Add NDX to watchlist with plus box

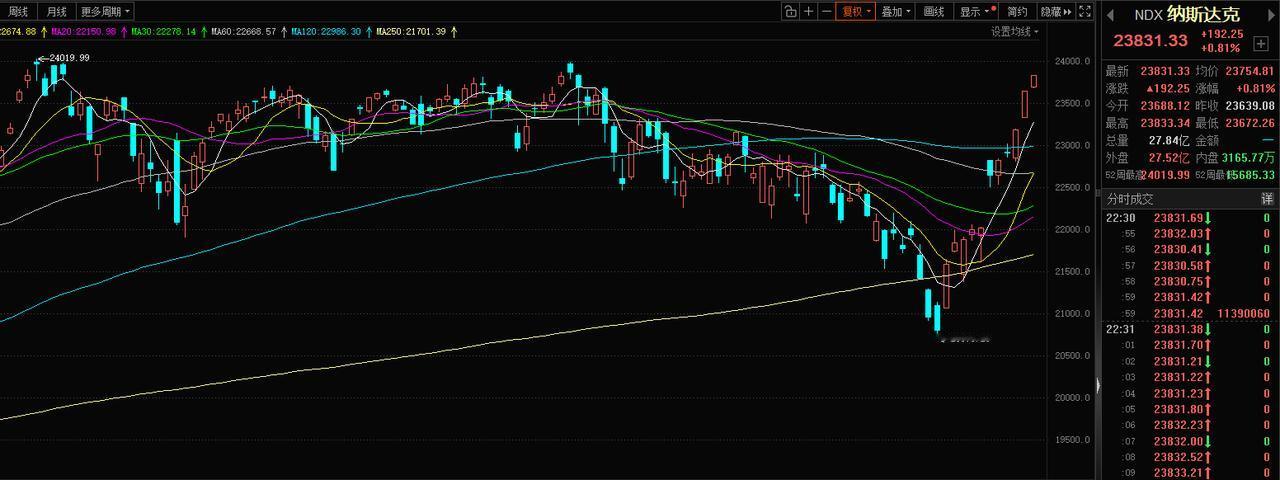point(1260,44)
